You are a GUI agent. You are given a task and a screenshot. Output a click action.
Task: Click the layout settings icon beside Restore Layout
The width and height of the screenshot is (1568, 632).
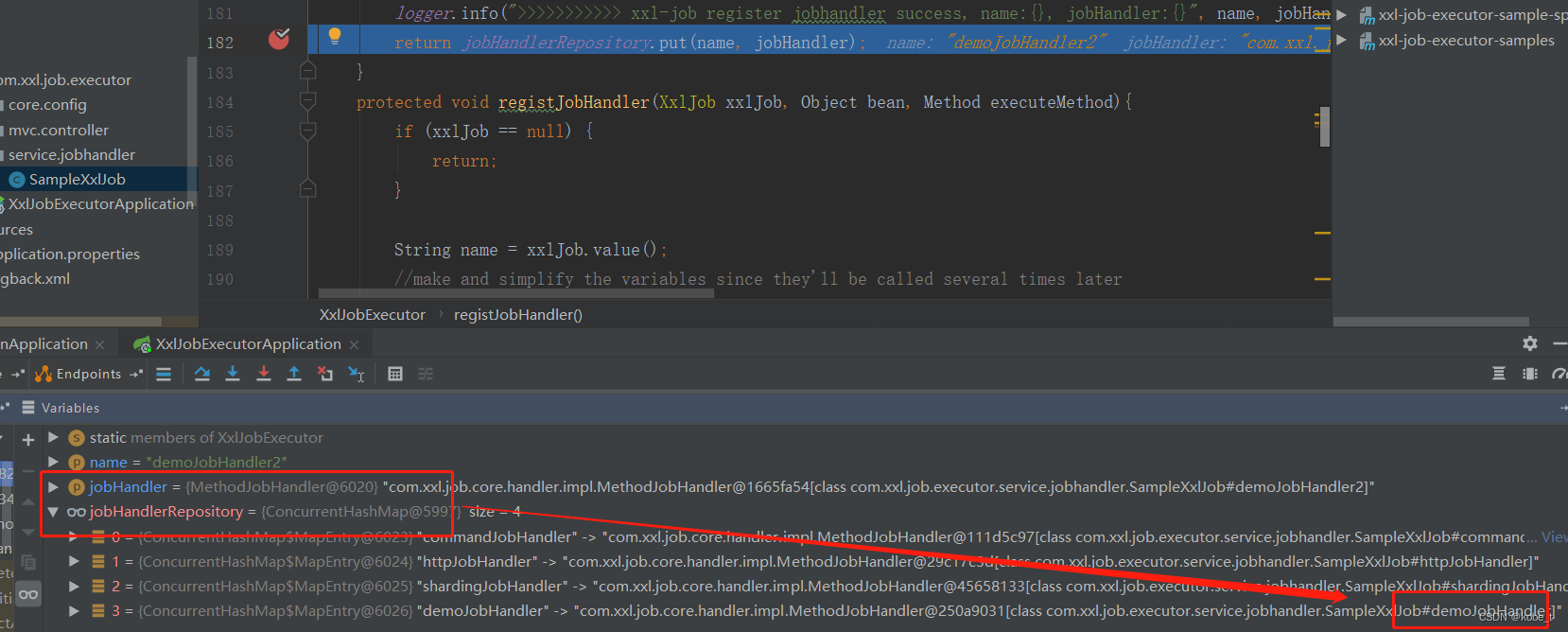(1530, 374)
